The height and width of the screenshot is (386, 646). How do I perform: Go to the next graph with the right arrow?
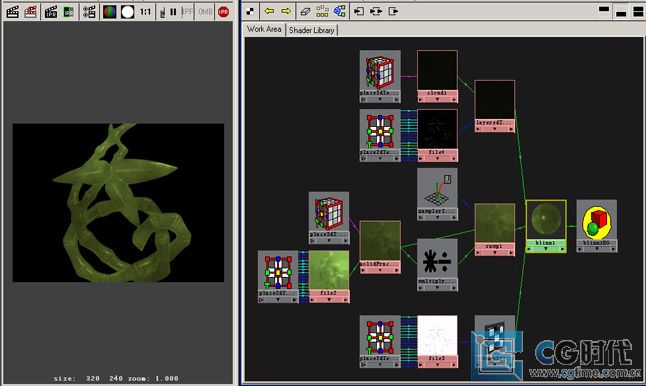(286, 11)
